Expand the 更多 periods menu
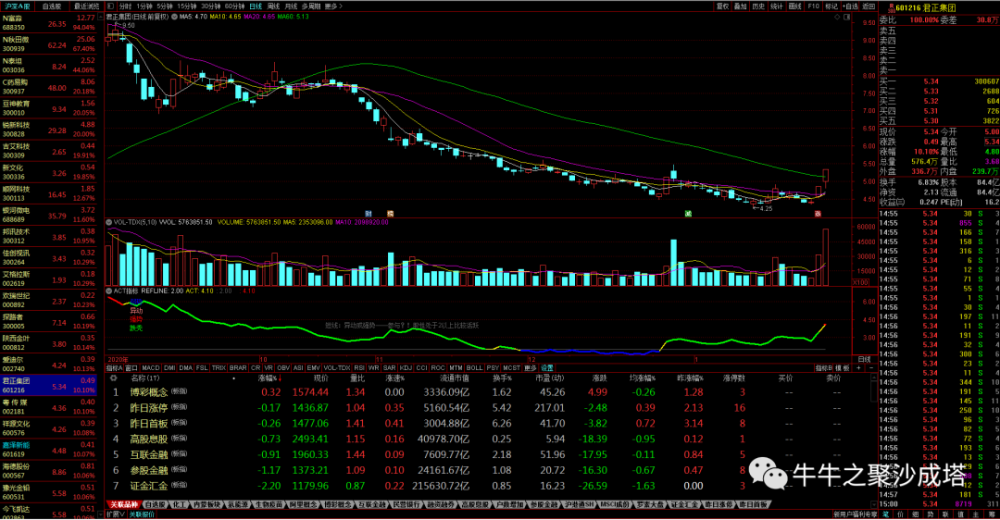The height and width of the screenshot is (520, 1000). [x=334, y=6]
